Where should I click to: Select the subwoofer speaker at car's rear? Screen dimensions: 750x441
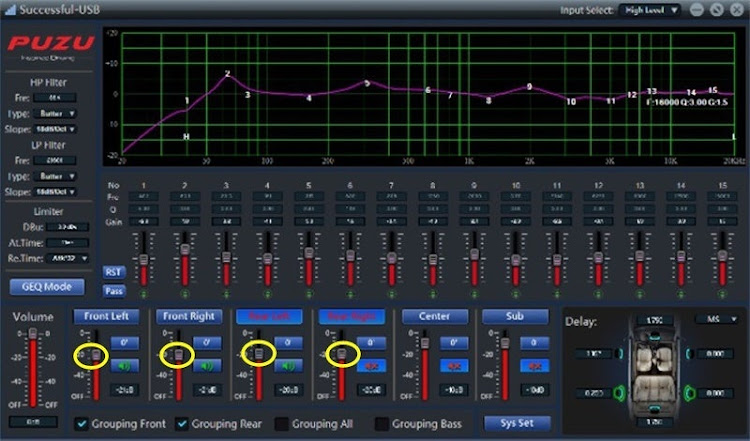pos(654,408)
